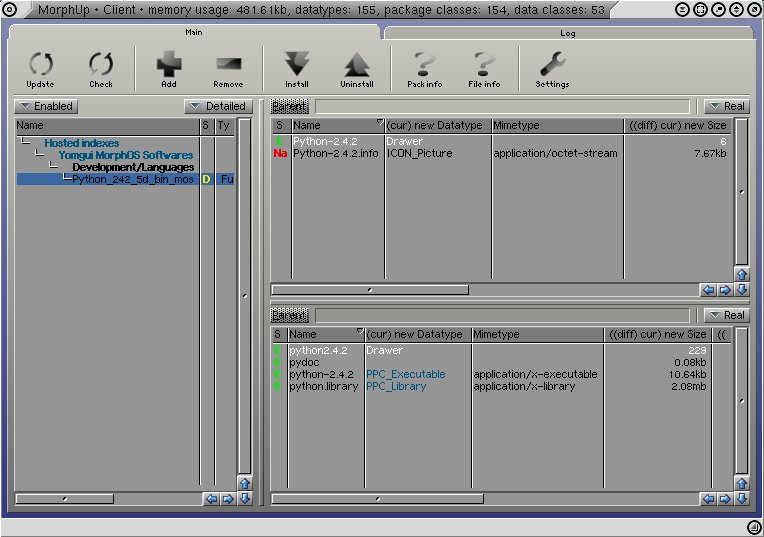Select the Python-2.4.2 drawer row
Image resolution: width=764 pixels, height=537 pixels.
pyautogui.click(x=502, y=141)
